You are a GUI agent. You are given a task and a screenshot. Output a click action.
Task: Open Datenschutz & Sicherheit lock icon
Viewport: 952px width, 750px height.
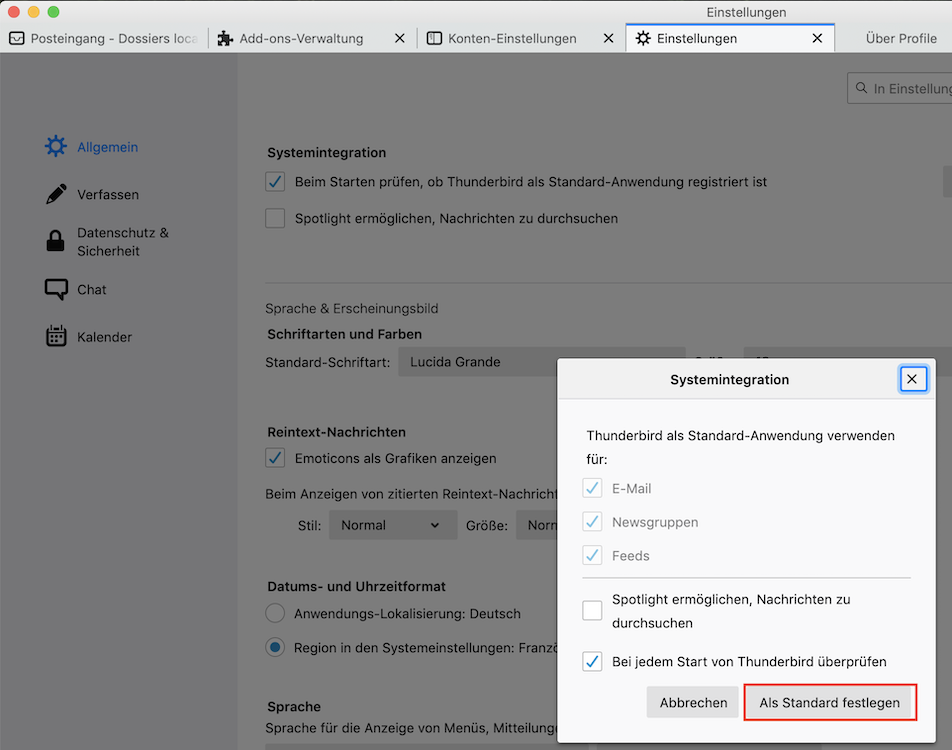55,241
